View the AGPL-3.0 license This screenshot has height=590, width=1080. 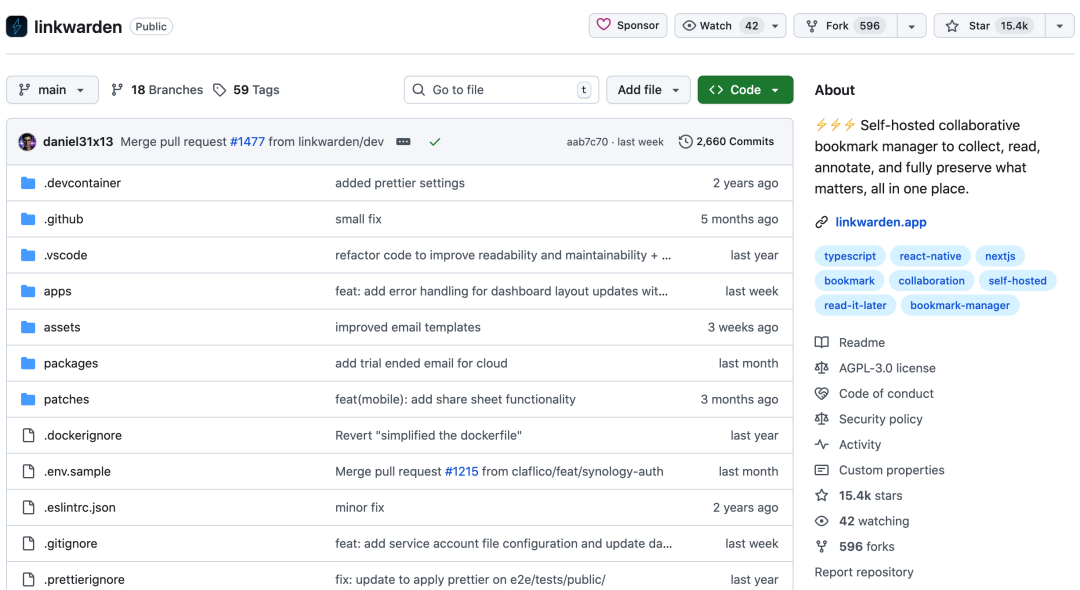tap(886, 368)
